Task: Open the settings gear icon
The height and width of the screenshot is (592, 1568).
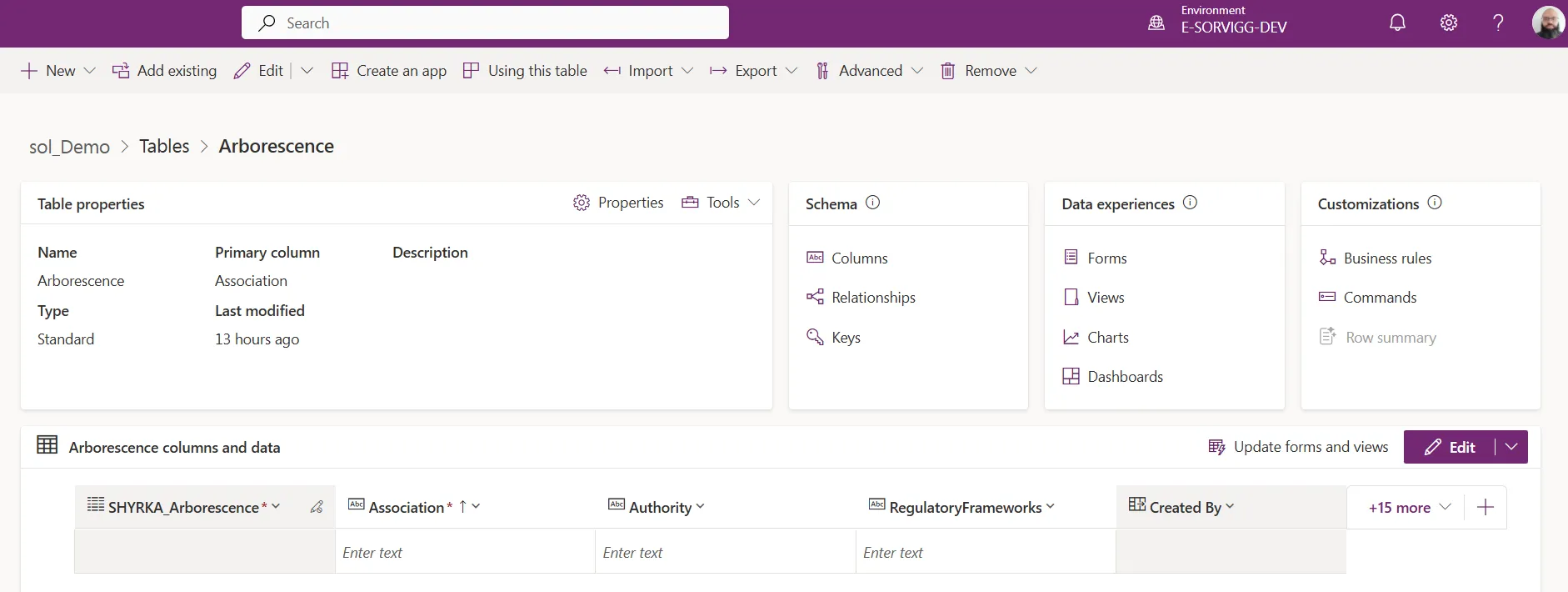Action: (x=1449, y=23)
